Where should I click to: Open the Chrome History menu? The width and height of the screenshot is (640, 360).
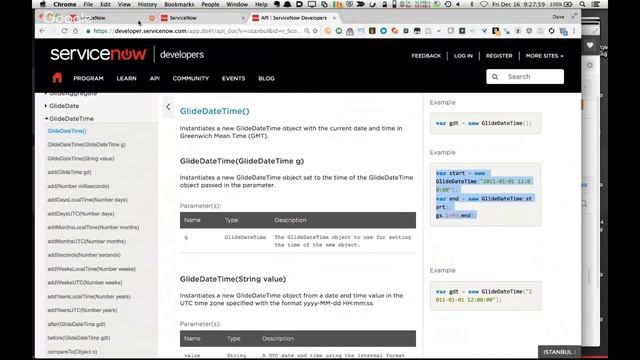pyautogui.click(x=147, y=4)
